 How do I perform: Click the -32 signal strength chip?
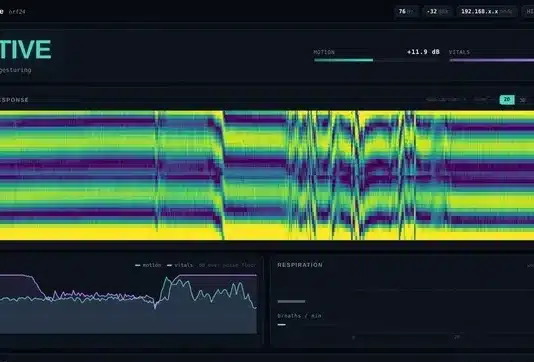(438, 12)
